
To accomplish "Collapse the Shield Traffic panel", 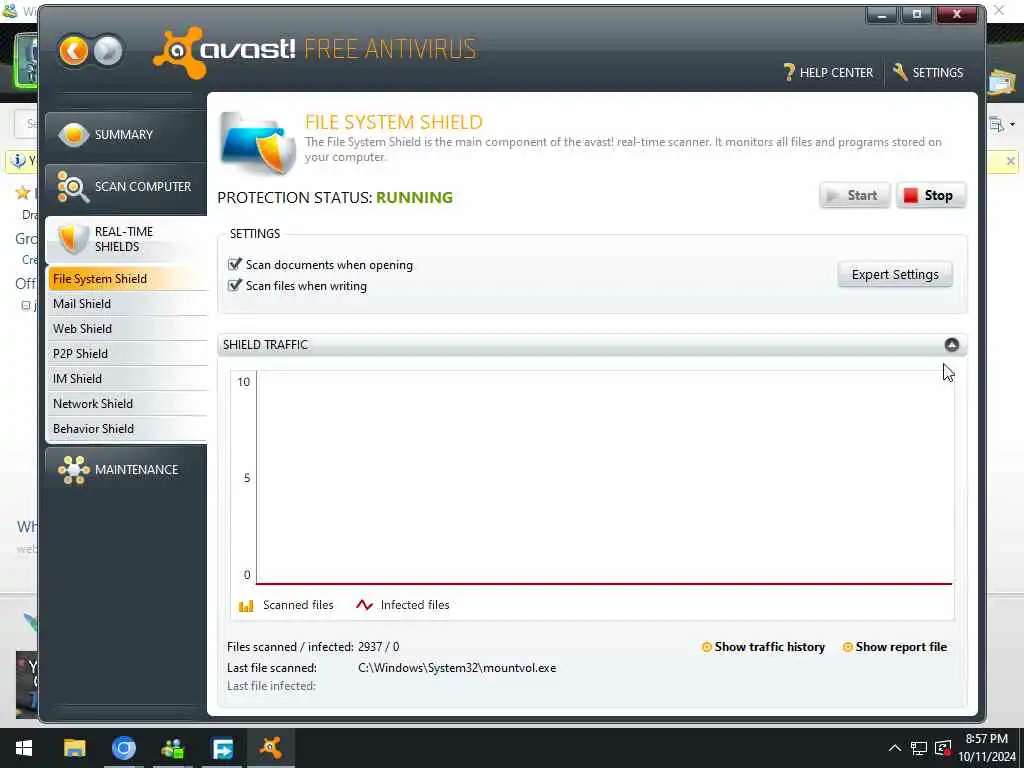I will coord(952,345).
